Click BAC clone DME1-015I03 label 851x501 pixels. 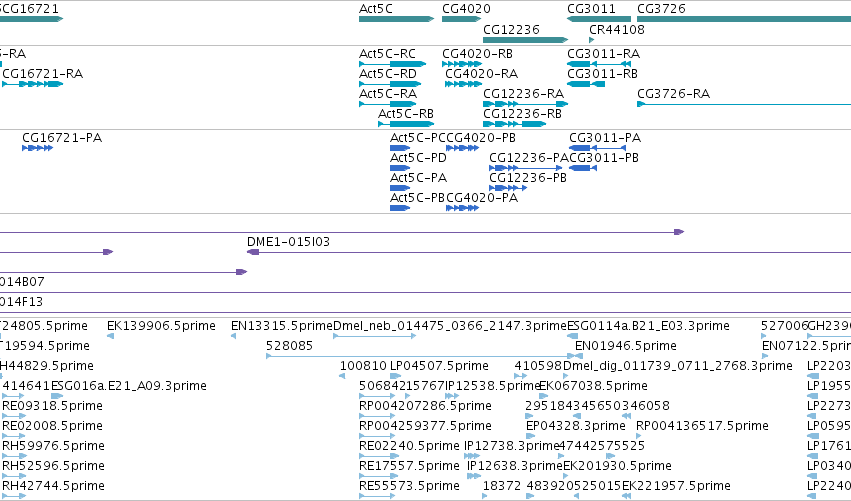[288, 242]
